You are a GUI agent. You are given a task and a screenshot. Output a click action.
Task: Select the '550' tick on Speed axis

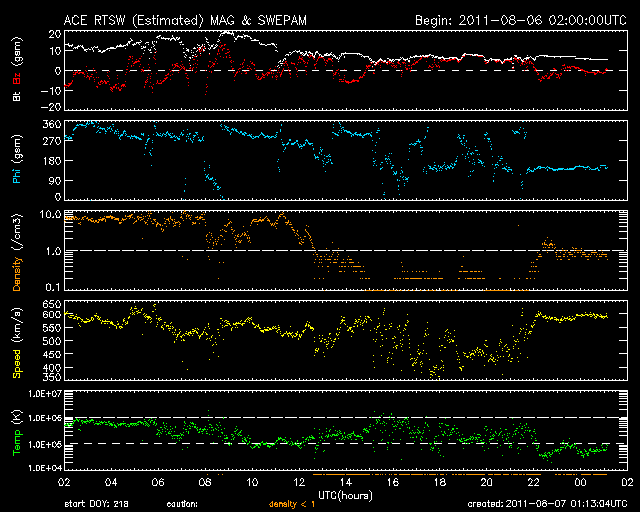(52, 328)
